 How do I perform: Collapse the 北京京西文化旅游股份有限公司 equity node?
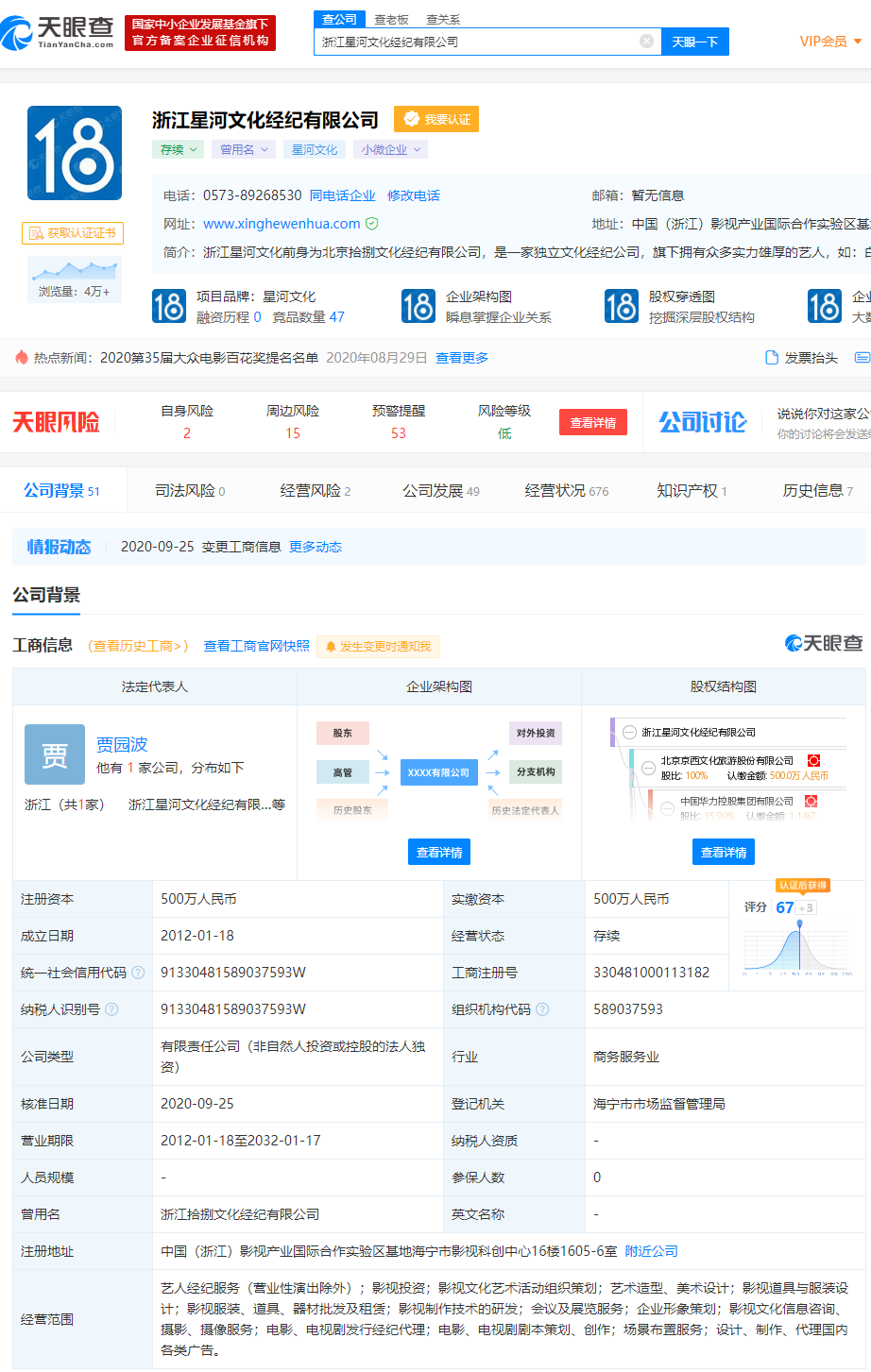tap(648, 768)
